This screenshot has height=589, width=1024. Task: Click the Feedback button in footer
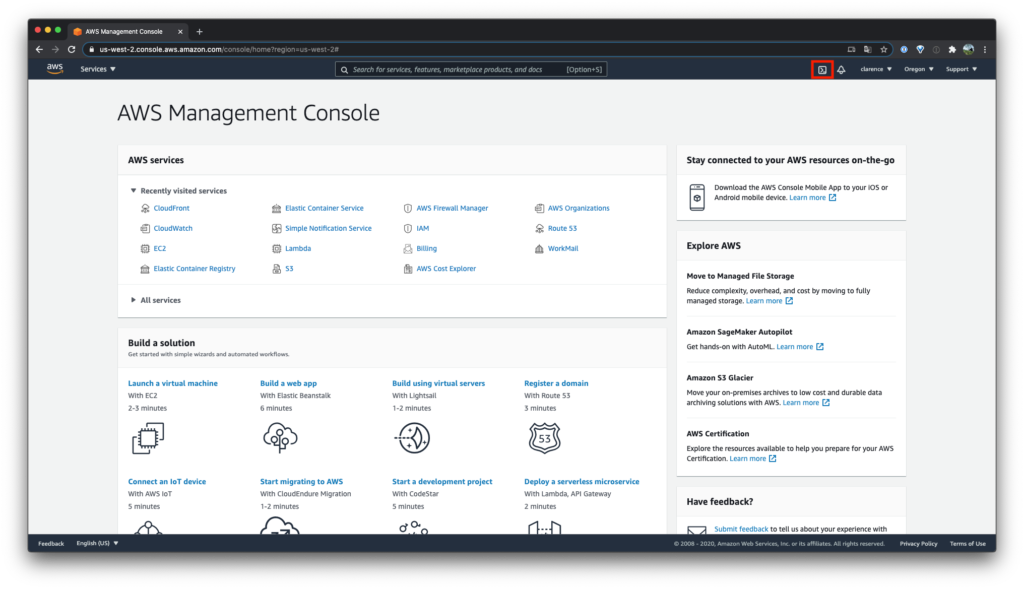pos(51,543)
